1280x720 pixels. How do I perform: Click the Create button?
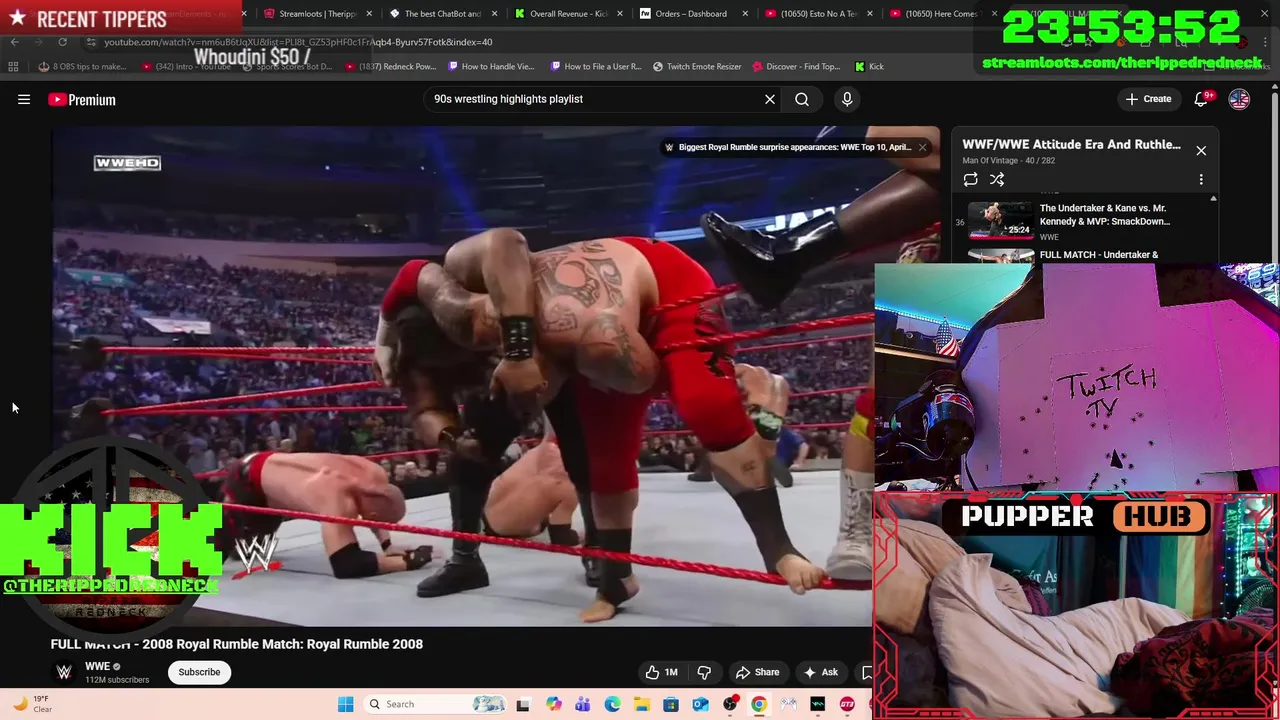[x=1148, y=99]
